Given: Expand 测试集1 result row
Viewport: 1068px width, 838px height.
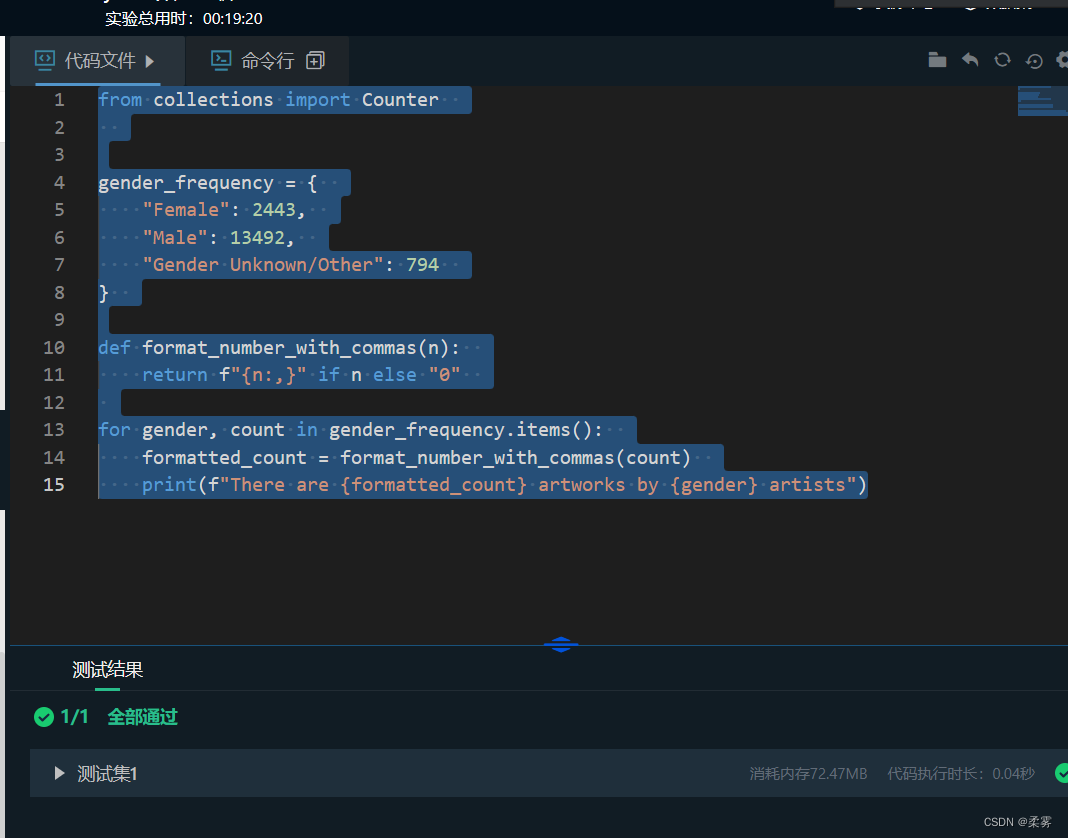Looking at the screenshot, I should tap(59, 773).
